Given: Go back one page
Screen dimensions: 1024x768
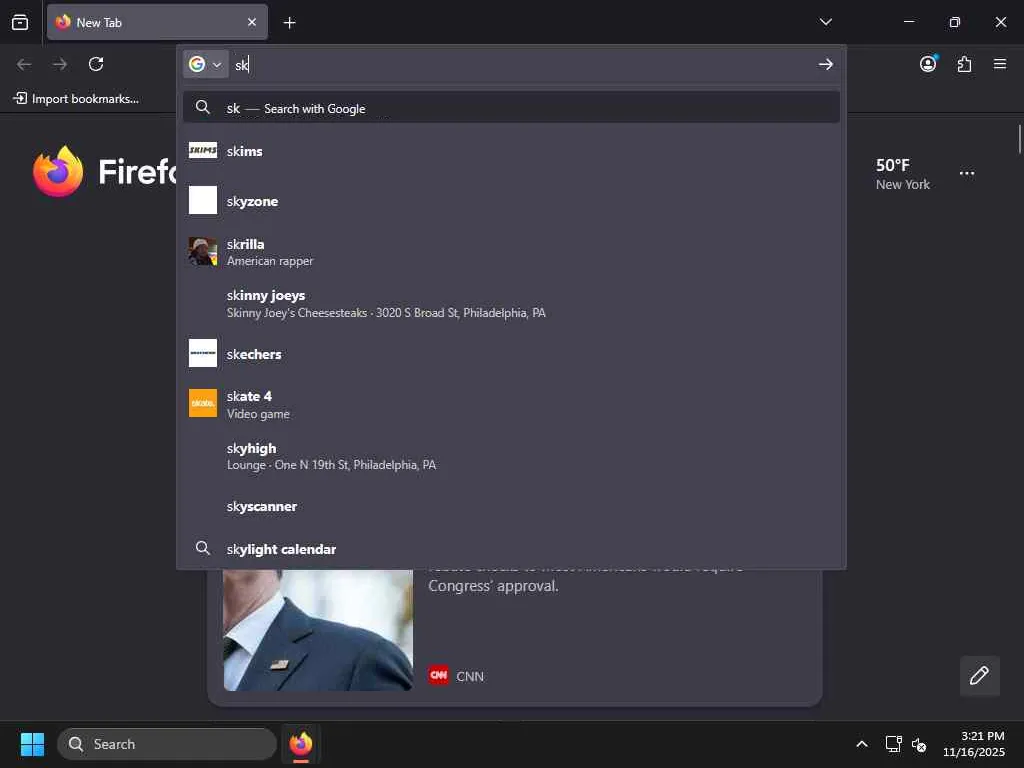Looking at the screenshot, I should point(24,64).
